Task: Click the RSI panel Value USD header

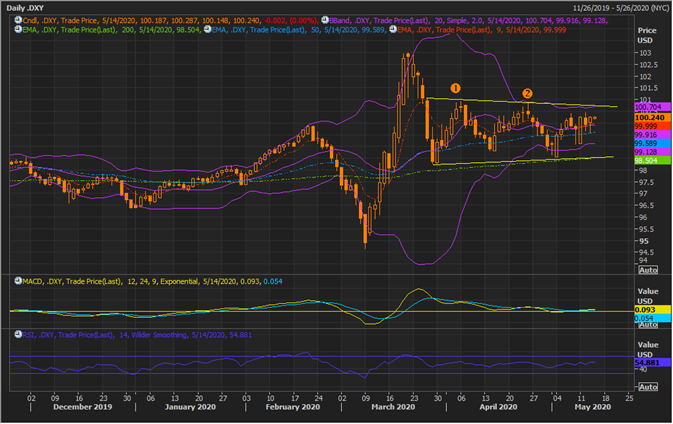Action: [x=648, y=349]
